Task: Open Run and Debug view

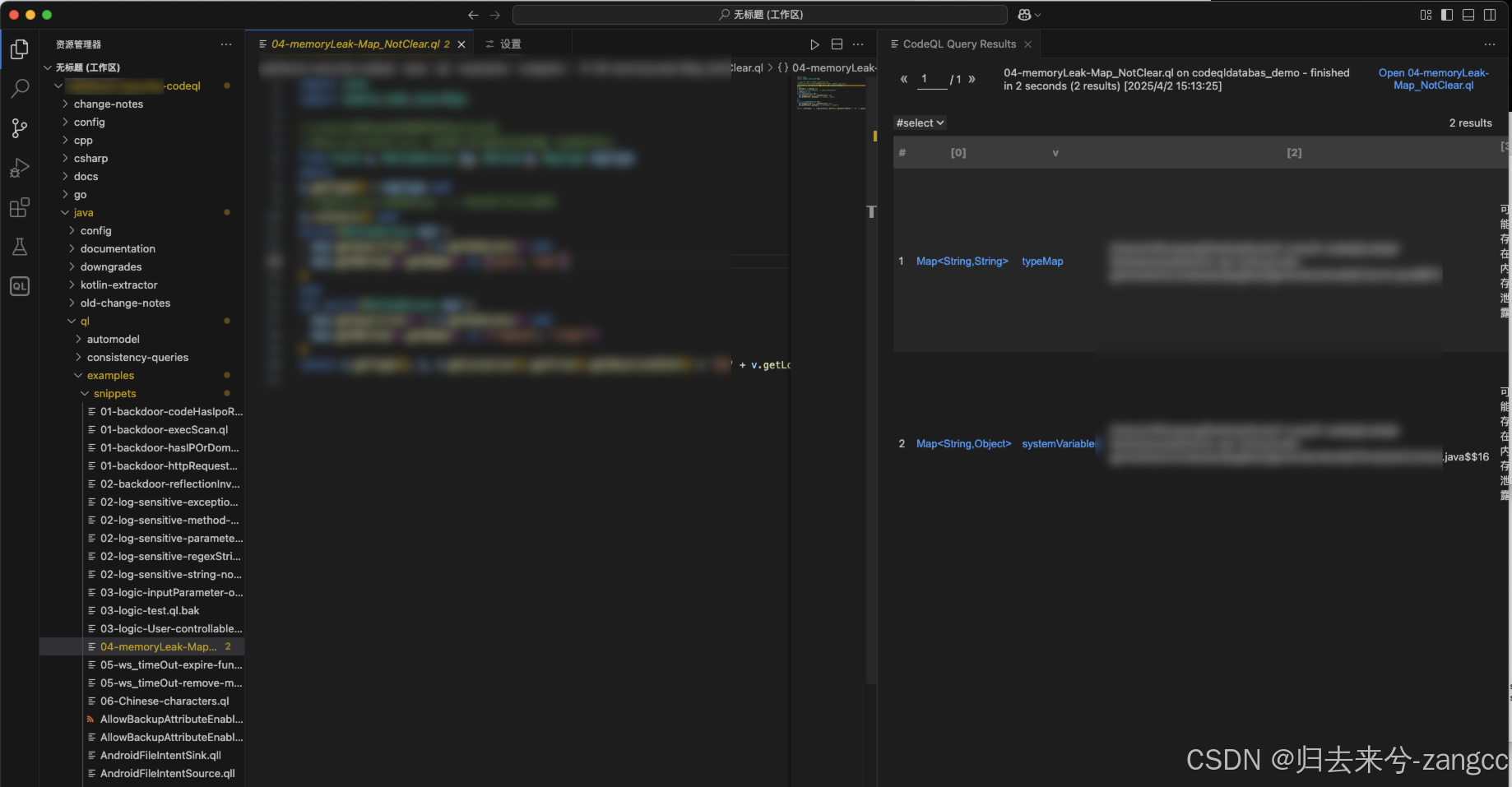Action: [x=19, y=168]
